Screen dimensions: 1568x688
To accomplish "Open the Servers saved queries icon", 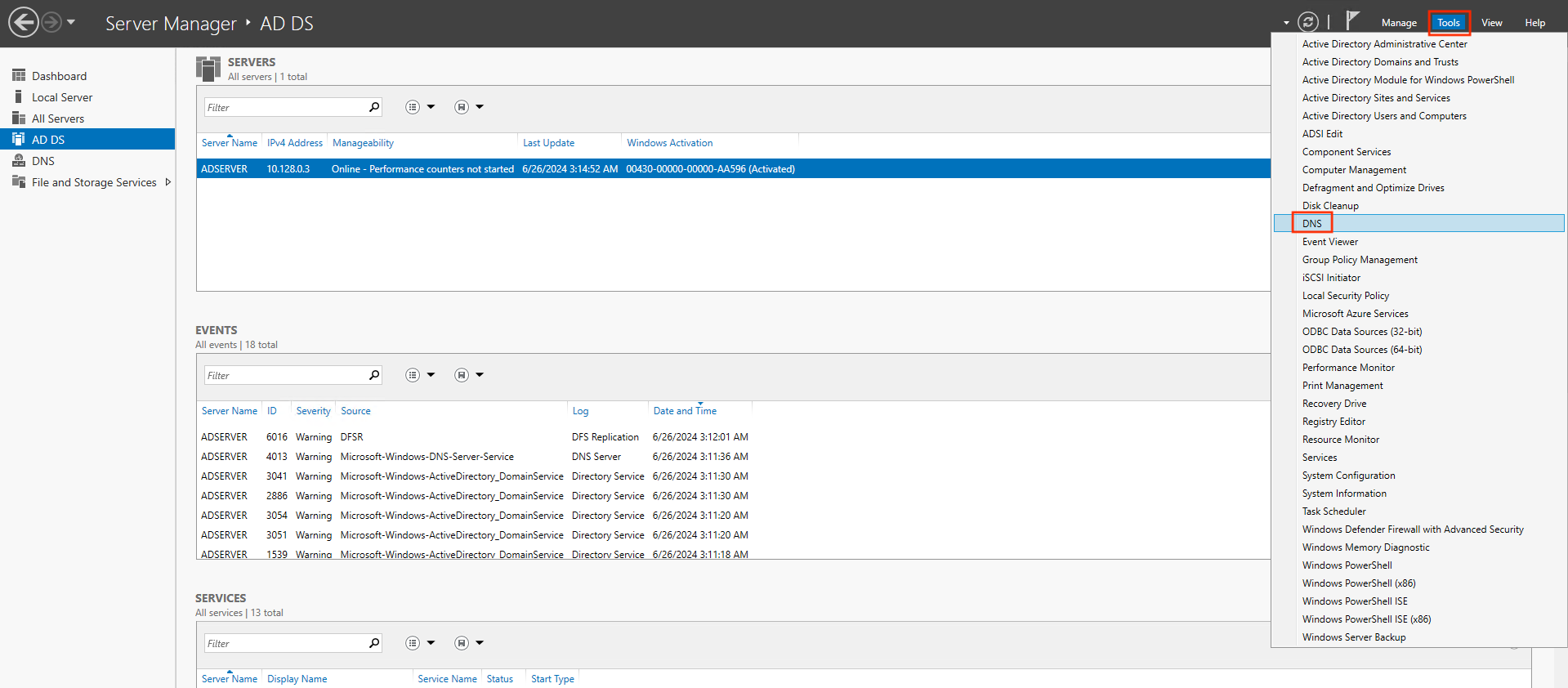I will coord(462,107).
